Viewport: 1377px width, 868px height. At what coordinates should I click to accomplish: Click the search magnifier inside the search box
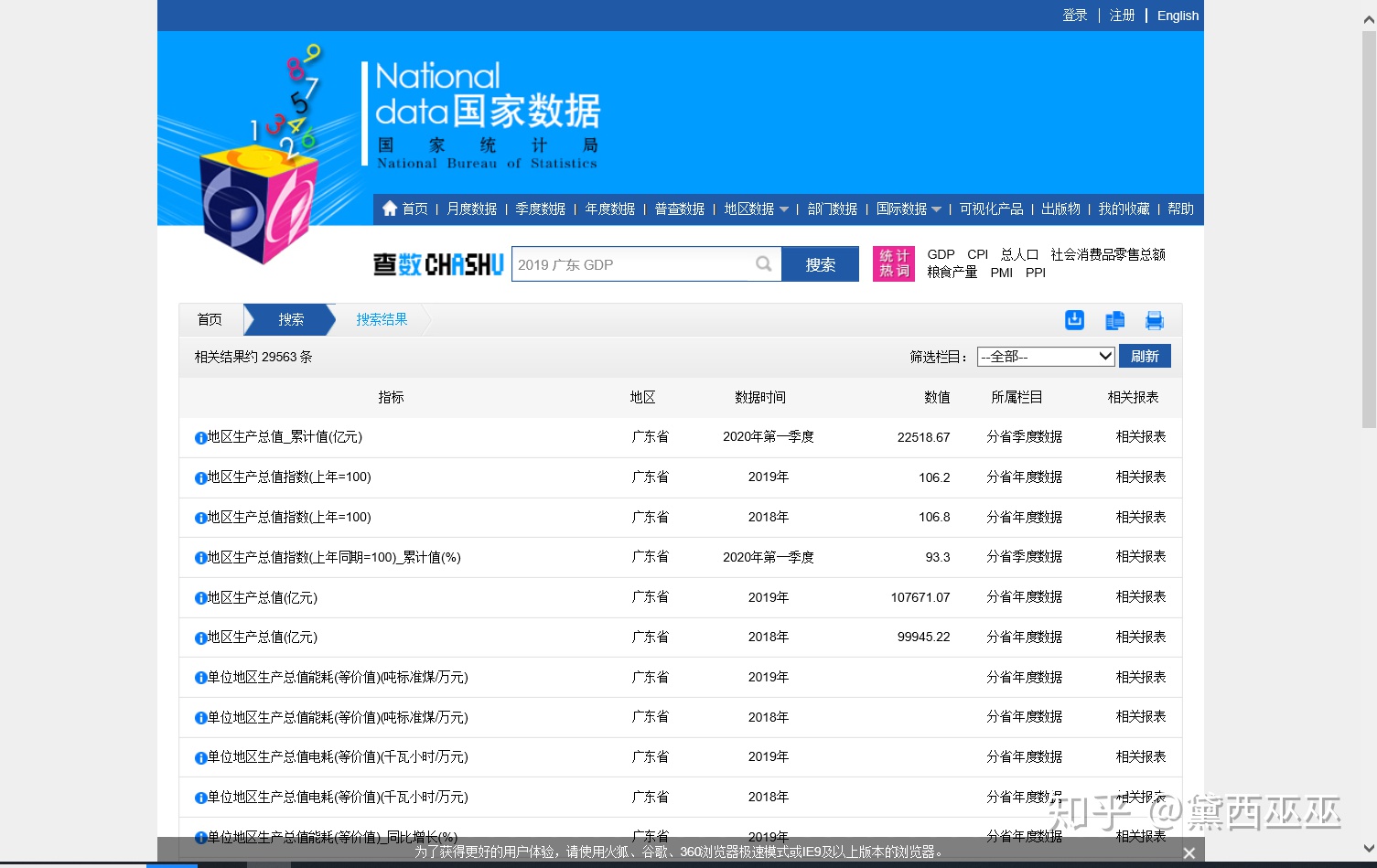pyautogui.click(x=764, y=264)
